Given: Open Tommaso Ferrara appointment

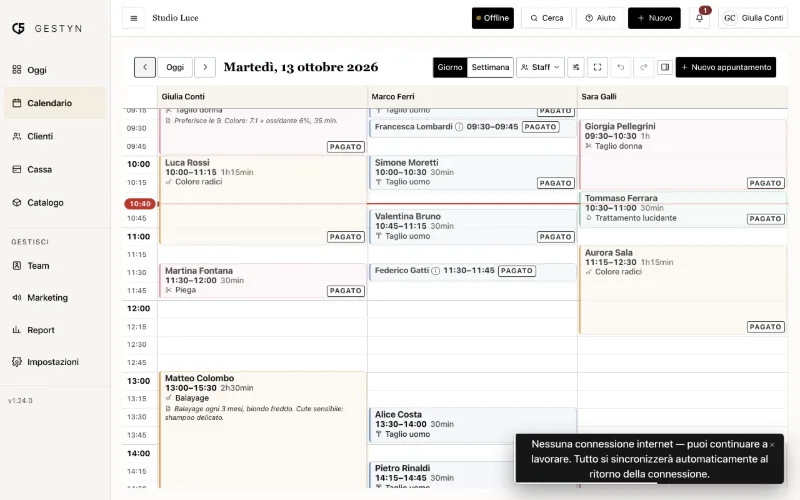Looking at the screenshot, I should pyautogui.click(x=683, y=209).
